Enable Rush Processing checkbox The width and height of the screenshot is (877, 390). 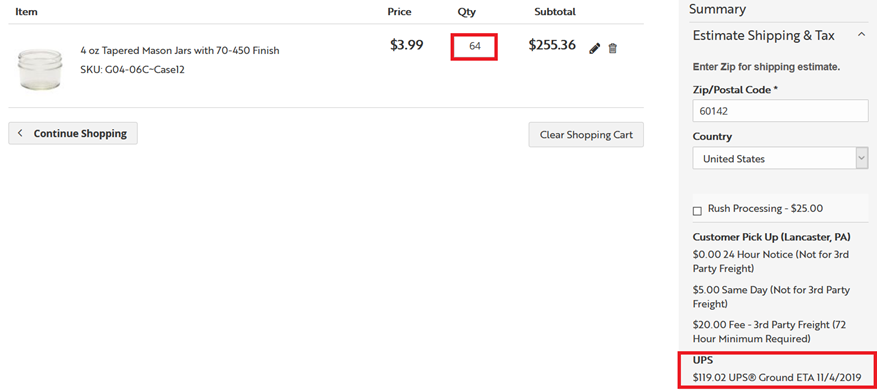coord(697,211)
